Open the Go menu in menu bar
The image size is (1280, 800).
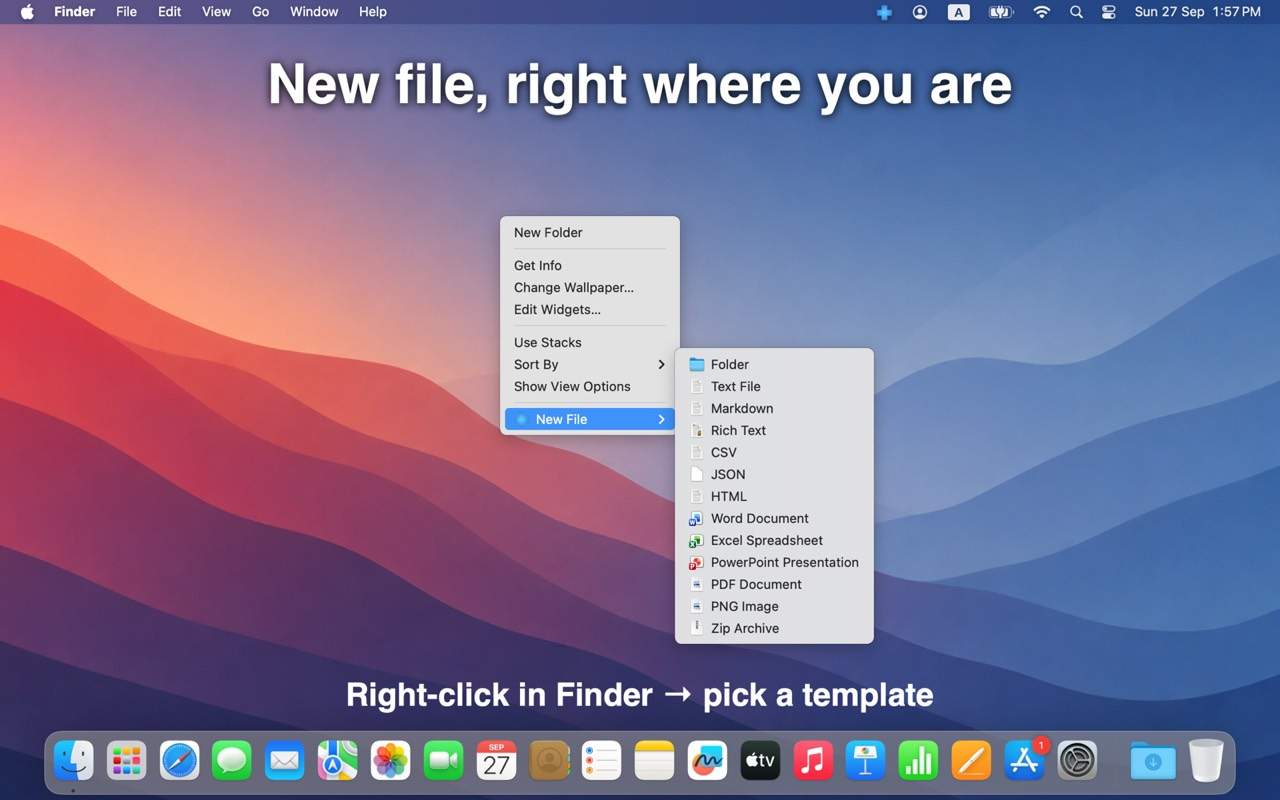[261, 12]
